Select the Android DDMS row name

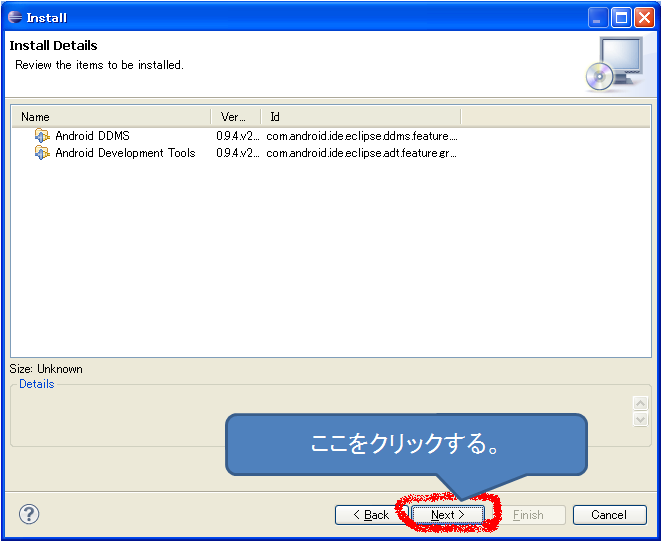click(92, 136)
